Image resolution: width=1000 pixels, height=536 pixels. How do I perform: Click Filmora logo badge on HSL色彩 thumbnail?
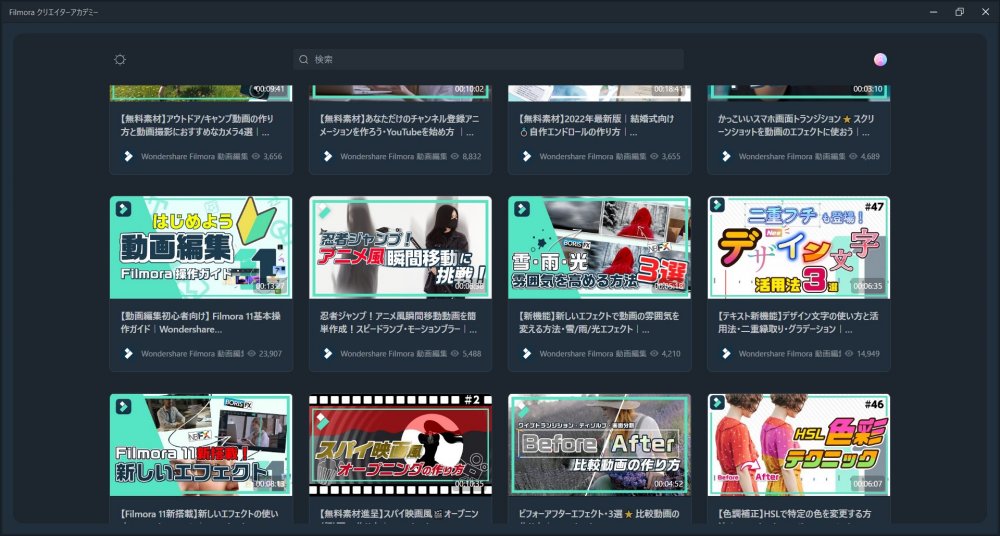(717, 402)
